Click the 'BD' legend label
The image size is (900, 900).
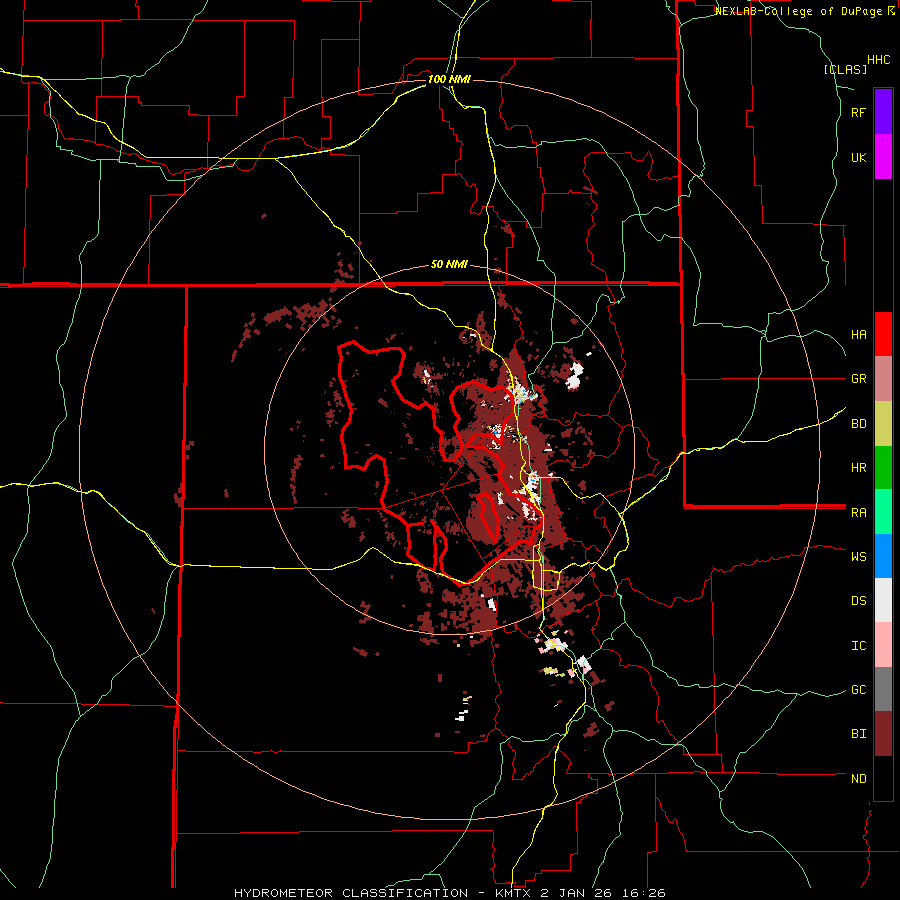pyautogui.click(x=858, y=424)
